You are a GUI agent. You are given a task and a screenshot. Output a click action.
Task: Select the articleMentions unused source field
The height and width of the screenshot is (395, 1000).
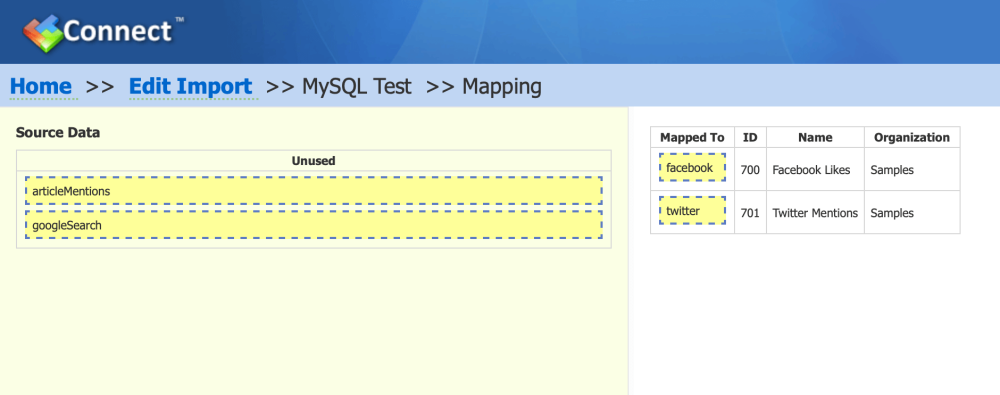coord(314,191)
